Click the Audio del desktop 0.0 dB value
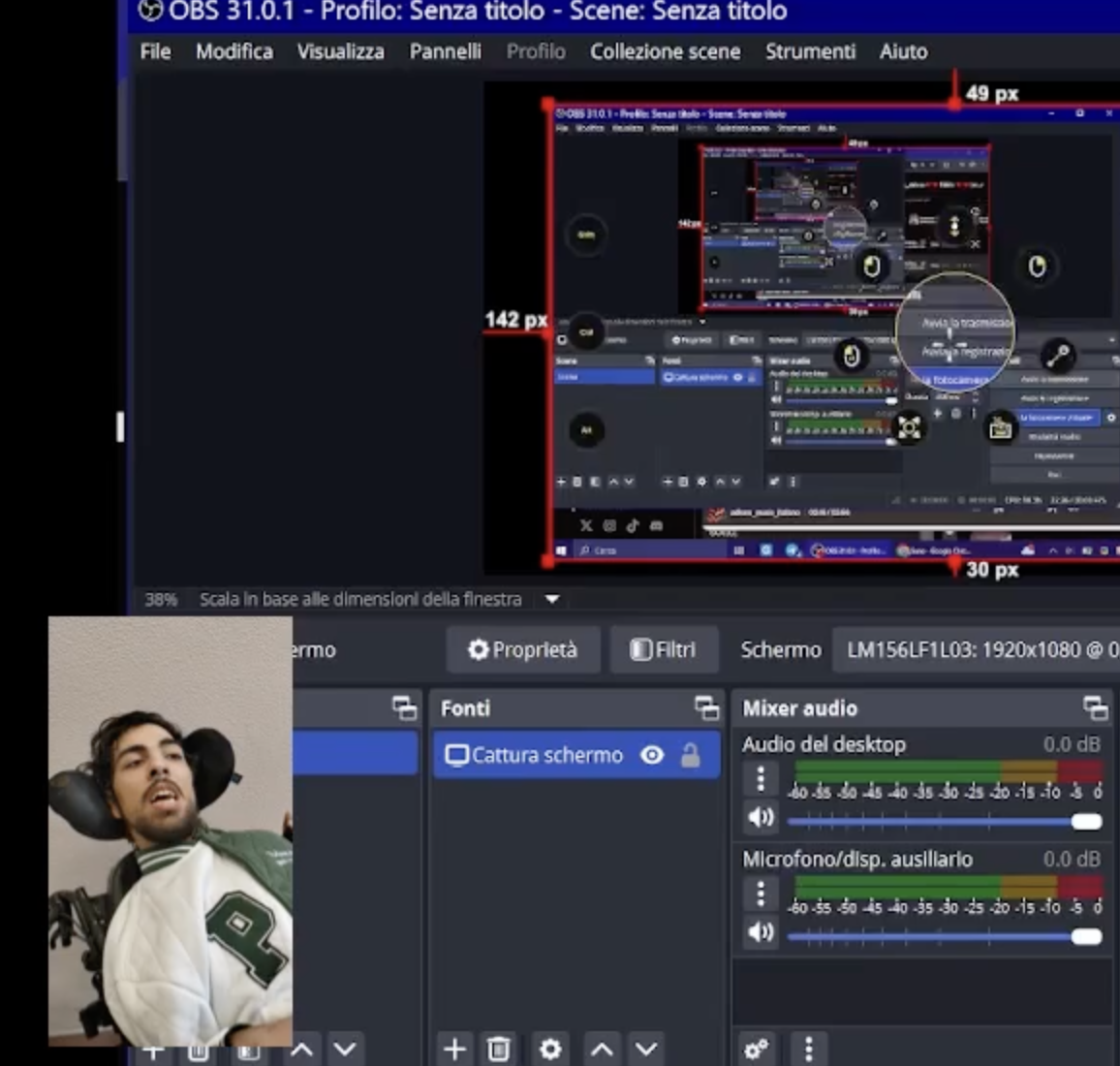1120x1066 pixels. (x=1072, y=744)
